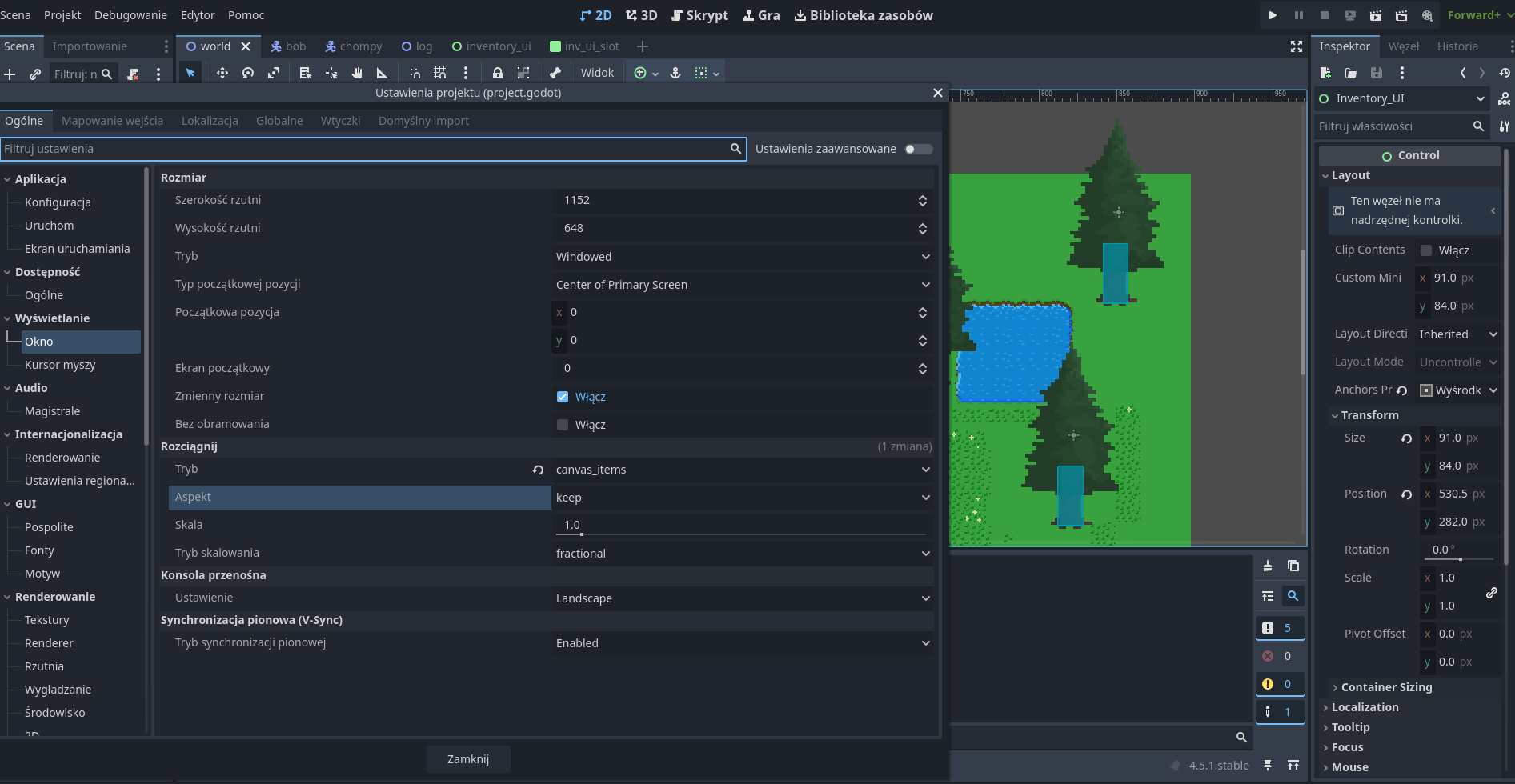Click the rotate tool icon
This screenshot has width=1515, height=784.
248,73
